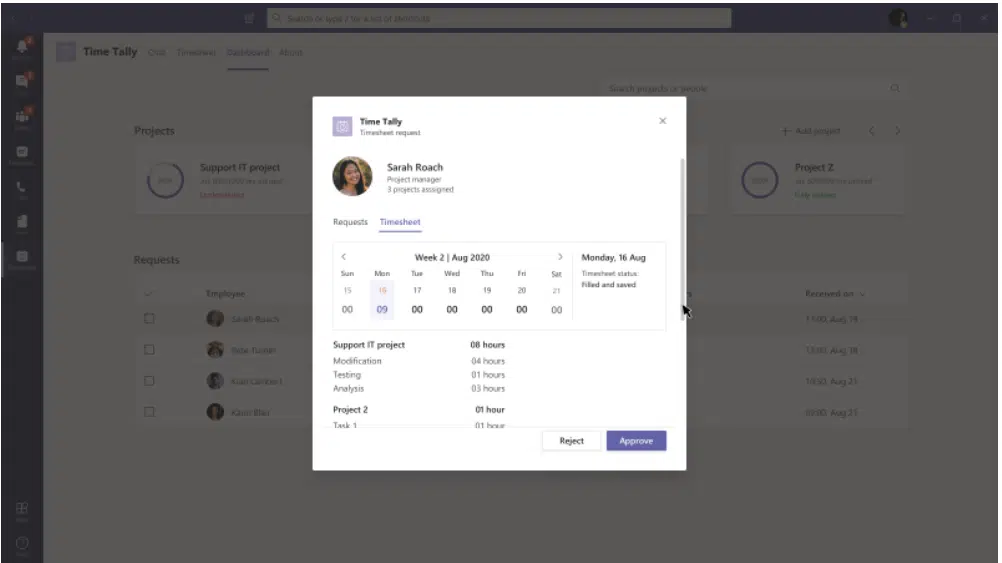Open Project Z card

pyautogui.click(x=818, y=180)
